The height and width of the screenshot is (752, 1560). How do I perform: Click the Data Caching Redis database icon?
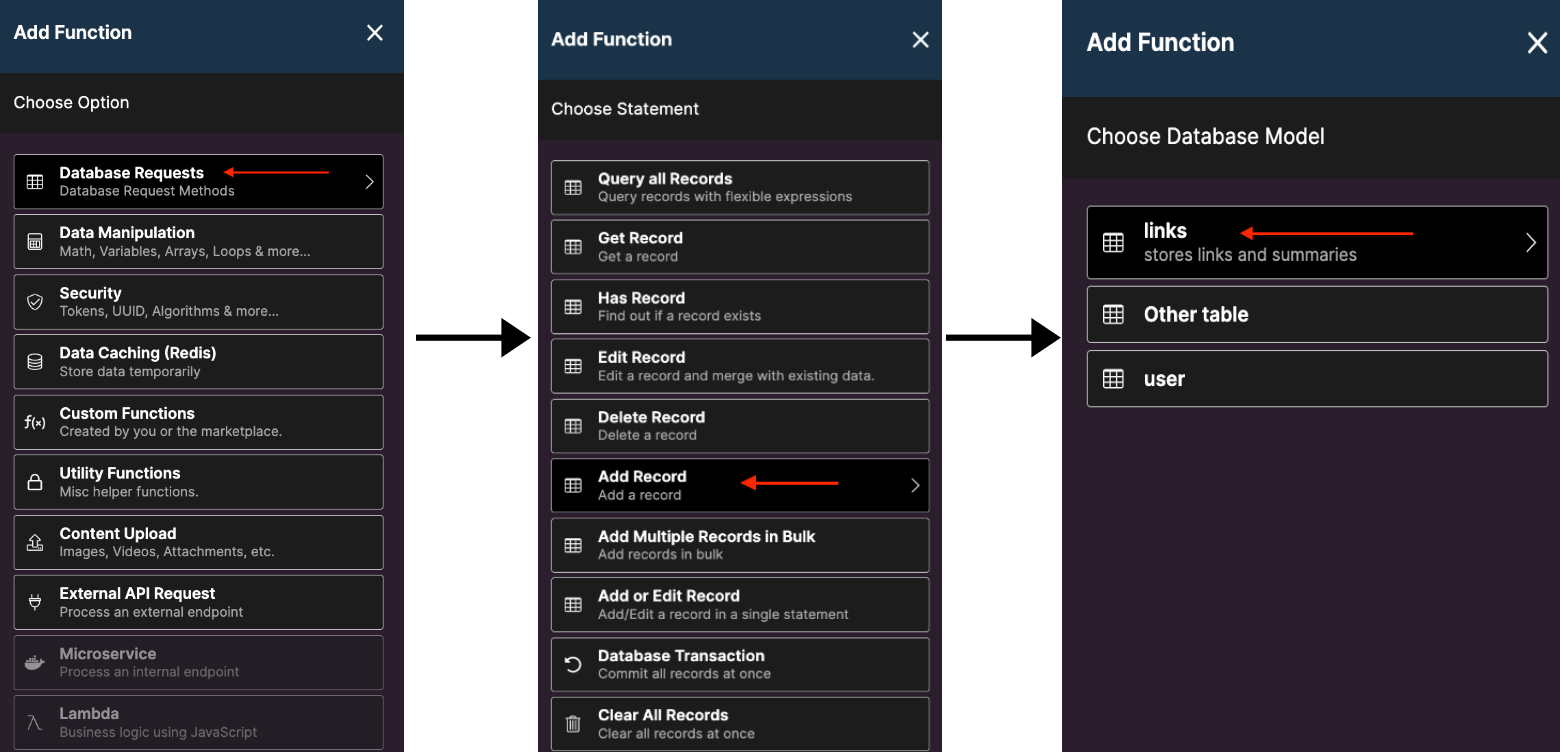tap(35, 362)
